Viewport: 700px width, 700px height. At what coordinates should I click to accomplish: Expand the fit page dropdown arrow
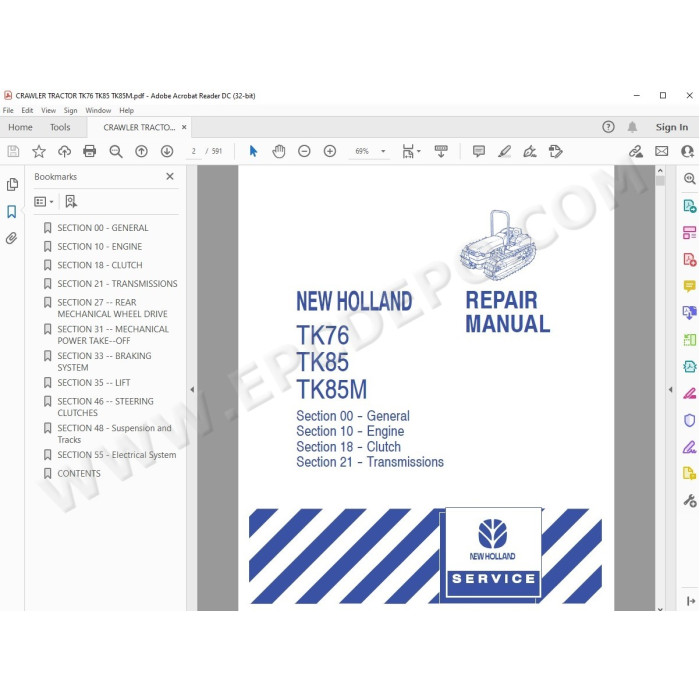point(418,151)
